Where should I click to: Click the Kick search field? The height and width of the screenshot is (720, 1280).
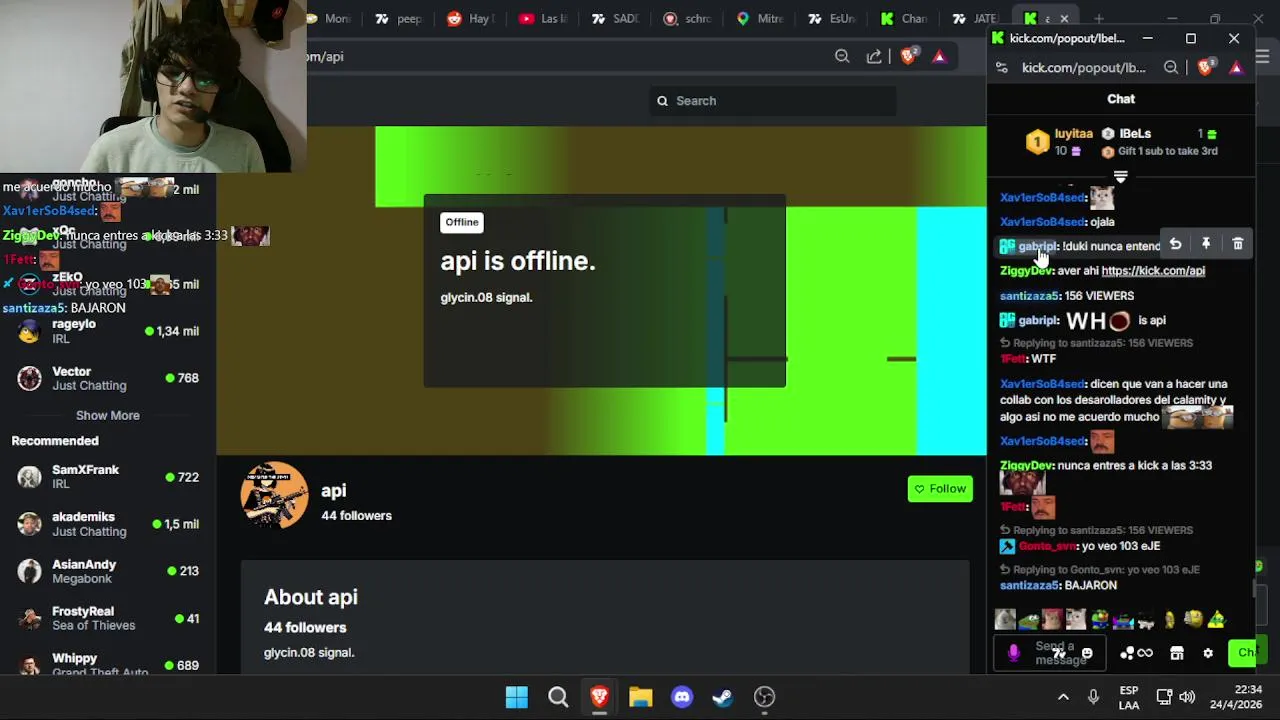[772, 101]
